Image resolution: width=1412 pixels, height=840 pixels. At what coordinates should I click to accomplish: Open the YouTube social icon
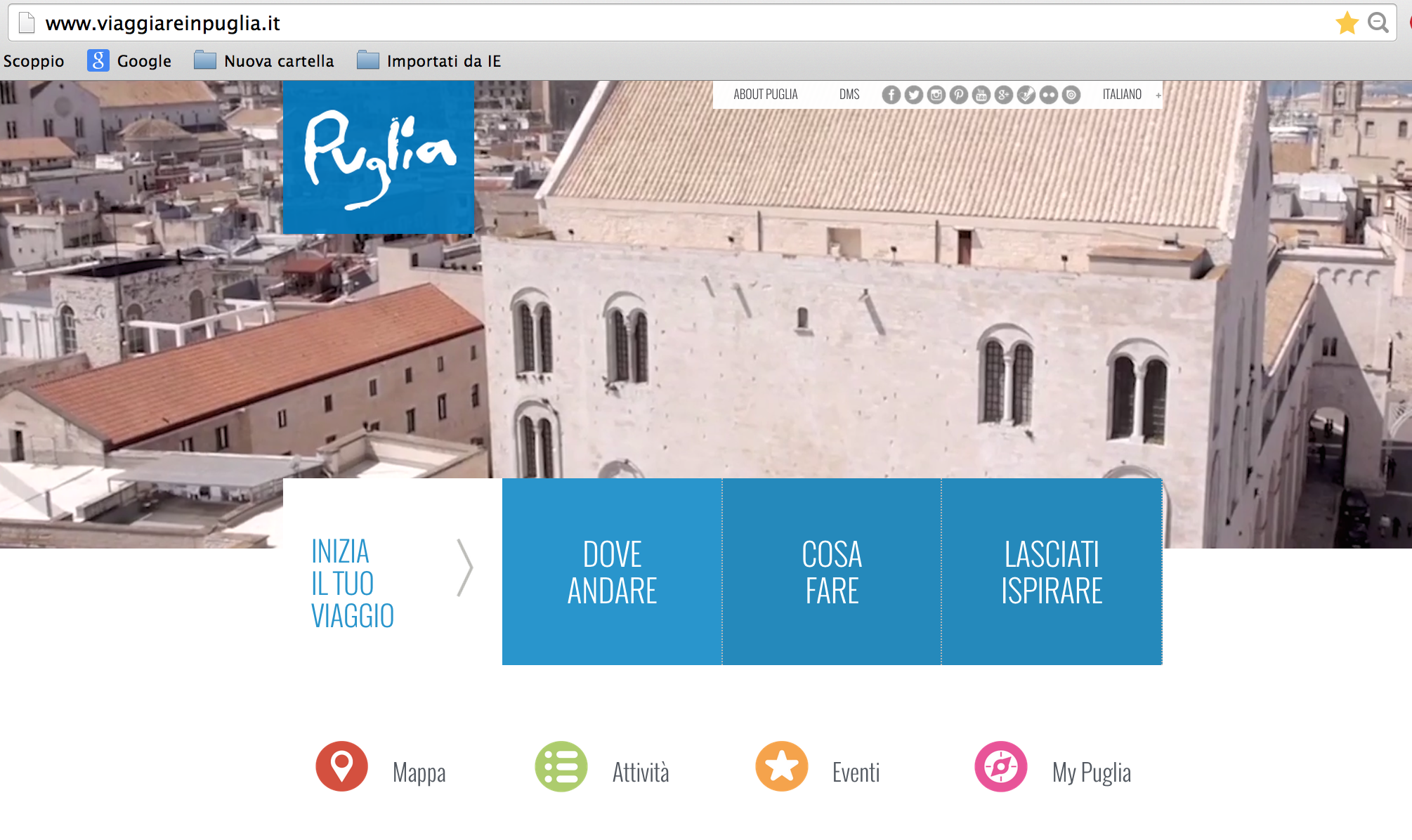pyautogui.click(x=981, y=95)
